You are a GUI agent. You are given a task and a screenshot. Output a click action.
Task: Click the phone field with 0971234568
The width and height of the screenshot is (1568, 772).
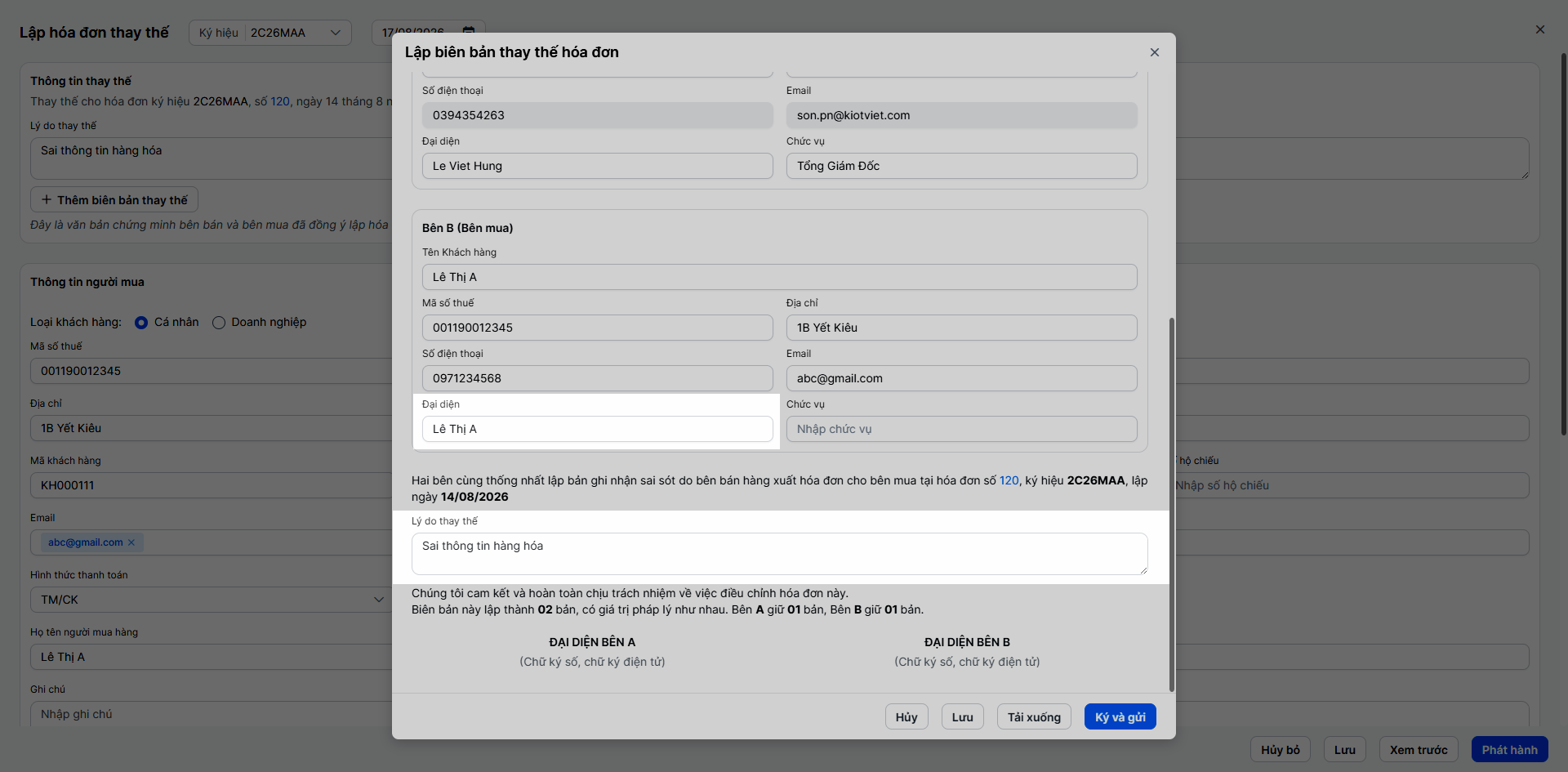(x=598, y=378)
